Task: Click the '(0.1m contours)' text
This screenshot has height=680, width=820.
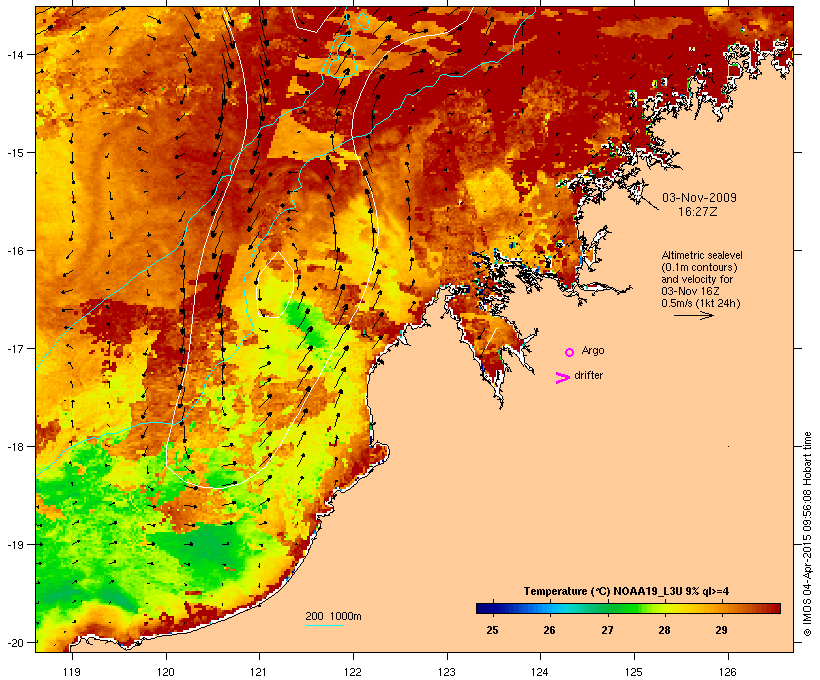Action: tap(700, 267)
